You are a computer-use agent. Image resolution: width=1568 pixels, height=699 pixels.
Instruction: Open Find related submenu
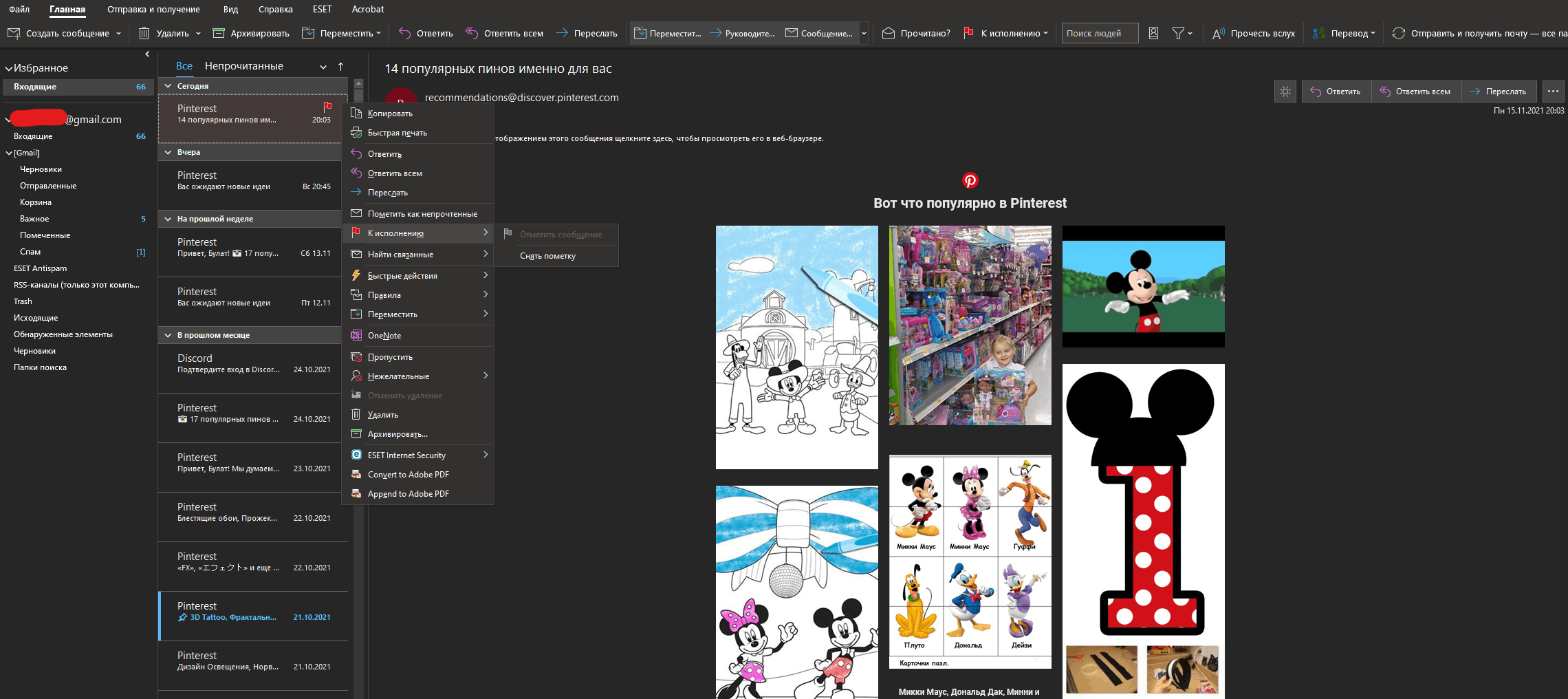(418, 255)
